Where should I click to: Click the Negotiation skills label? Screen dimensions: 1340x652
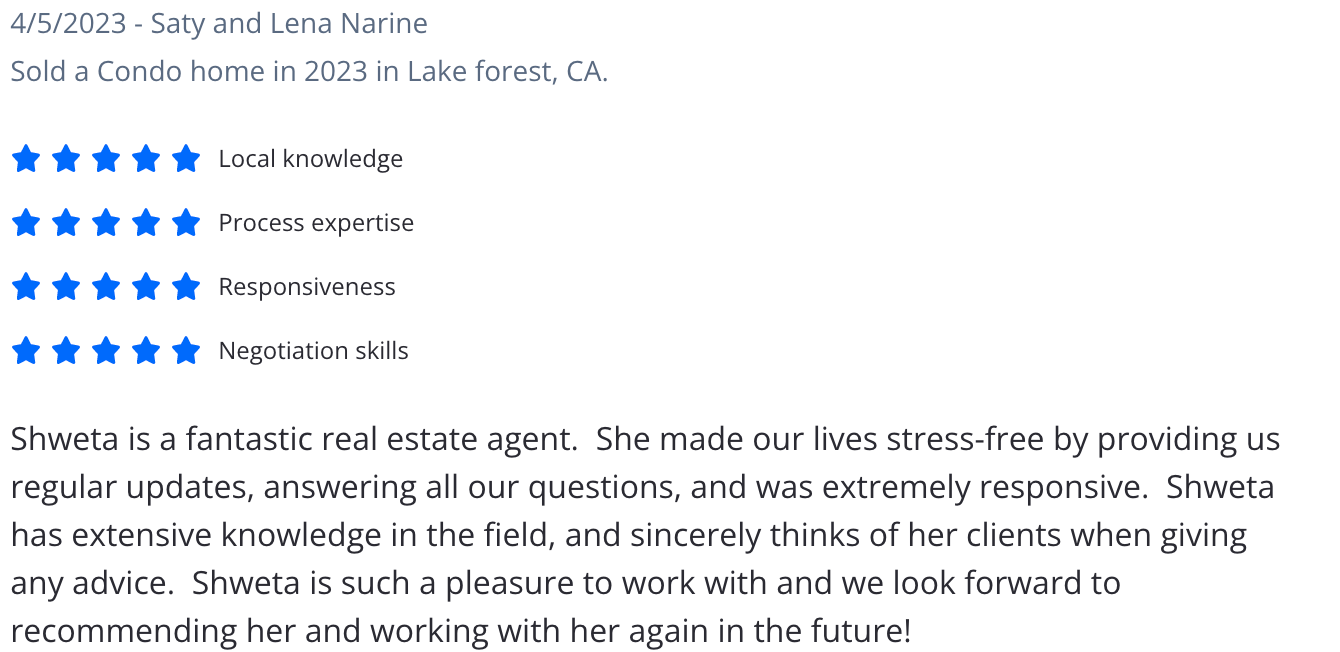click(x=314, y=351)
